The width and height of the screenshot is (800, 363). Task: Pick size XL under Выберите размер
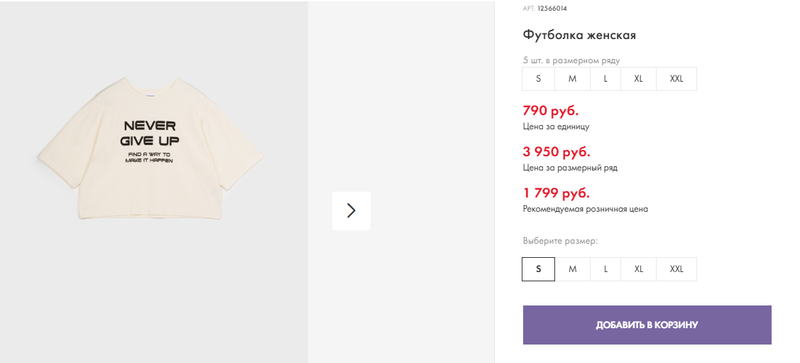(x=638, y=269)
